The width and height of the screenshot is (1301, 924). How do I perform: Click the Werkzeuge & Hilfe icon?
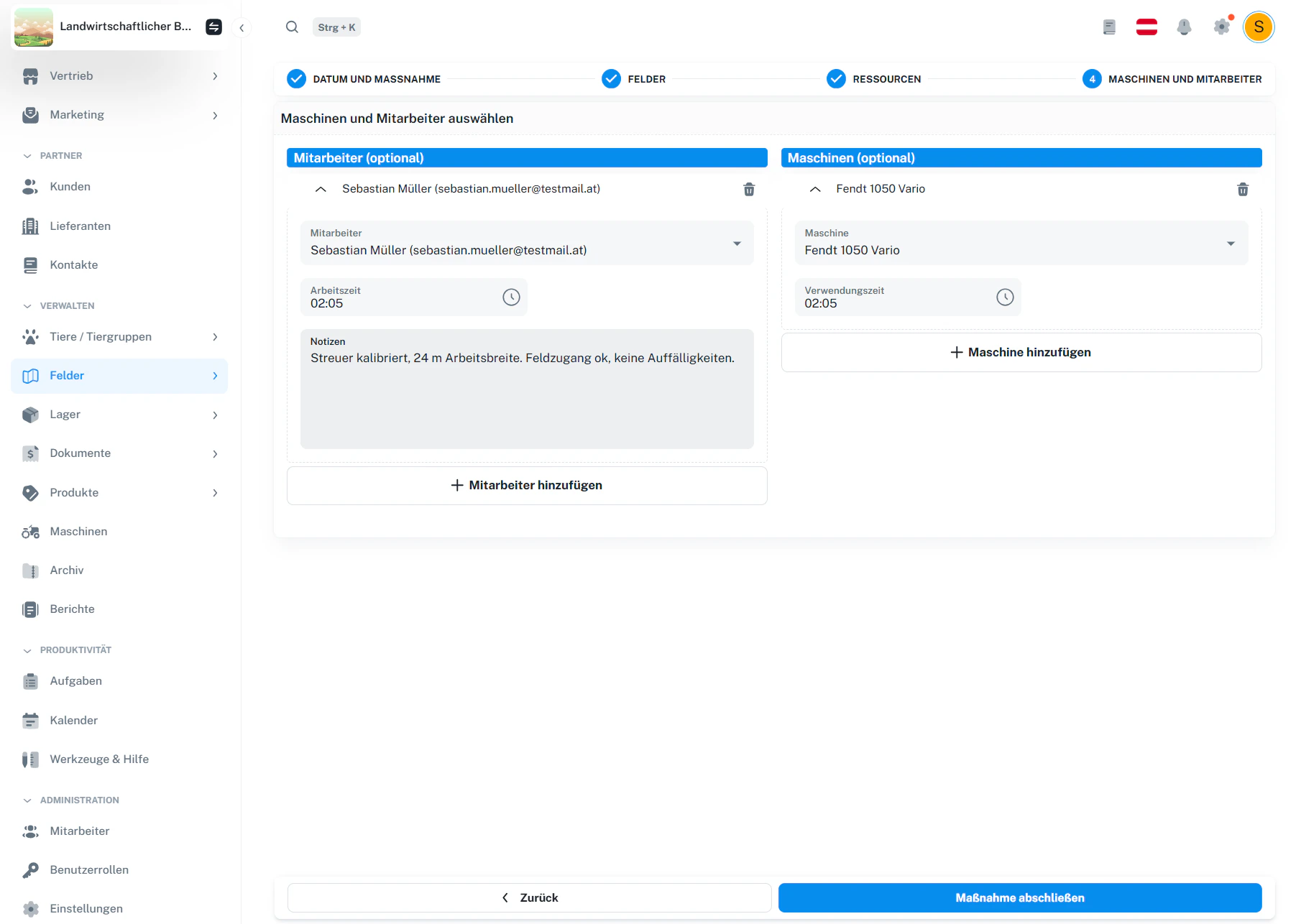30,759
